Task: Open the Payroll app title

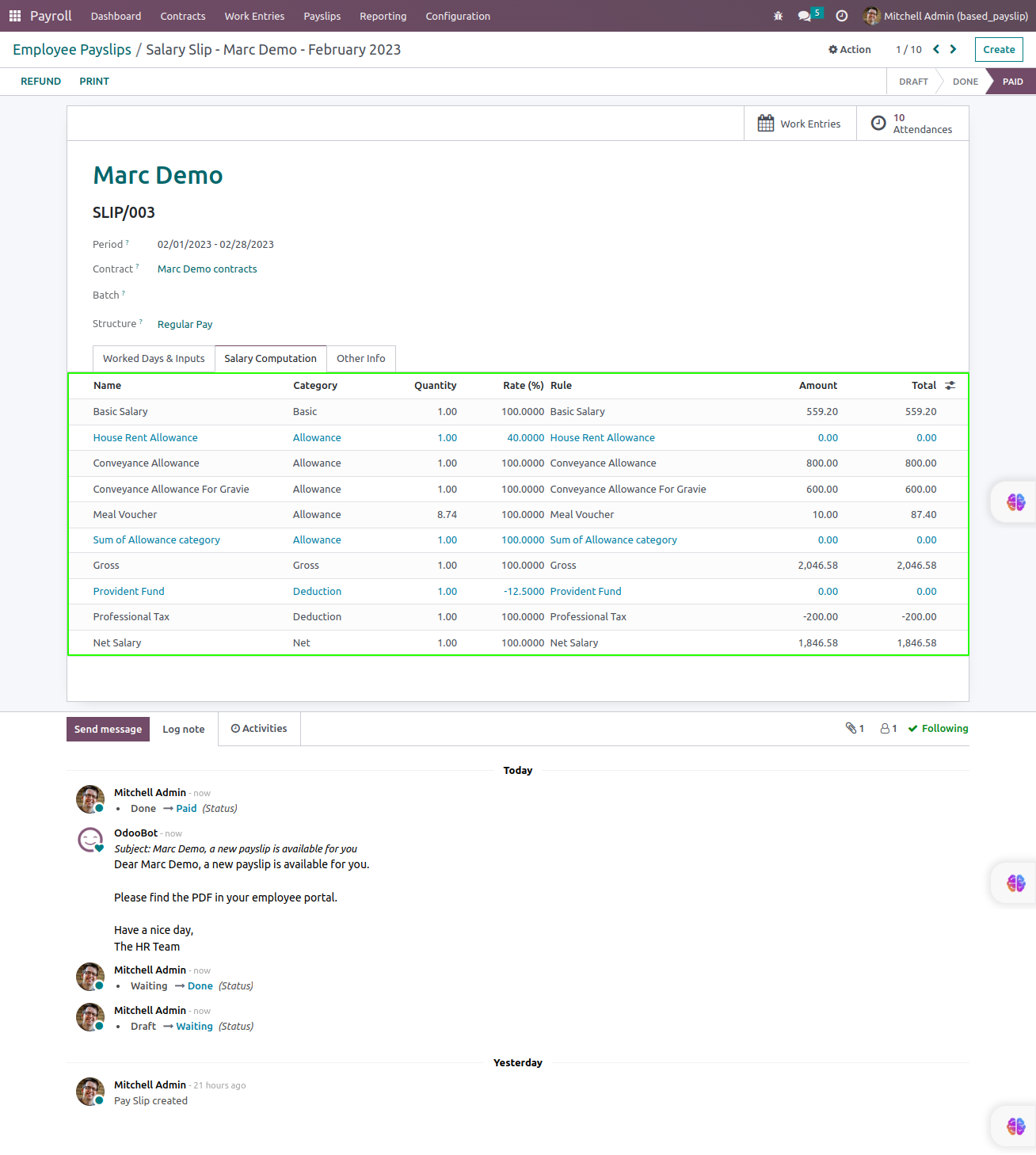Action: (51, 16)
